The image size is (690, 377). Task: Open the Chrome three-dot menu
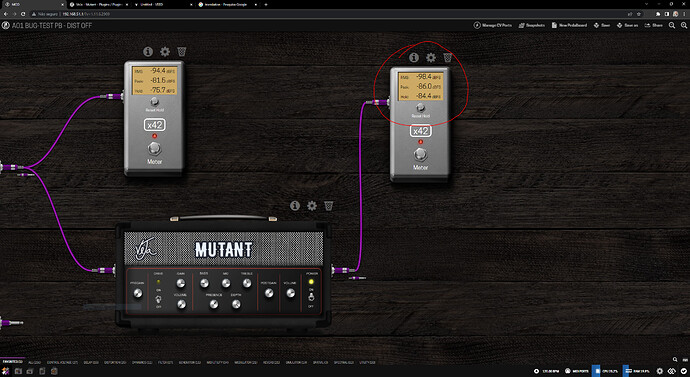point(685,14)
